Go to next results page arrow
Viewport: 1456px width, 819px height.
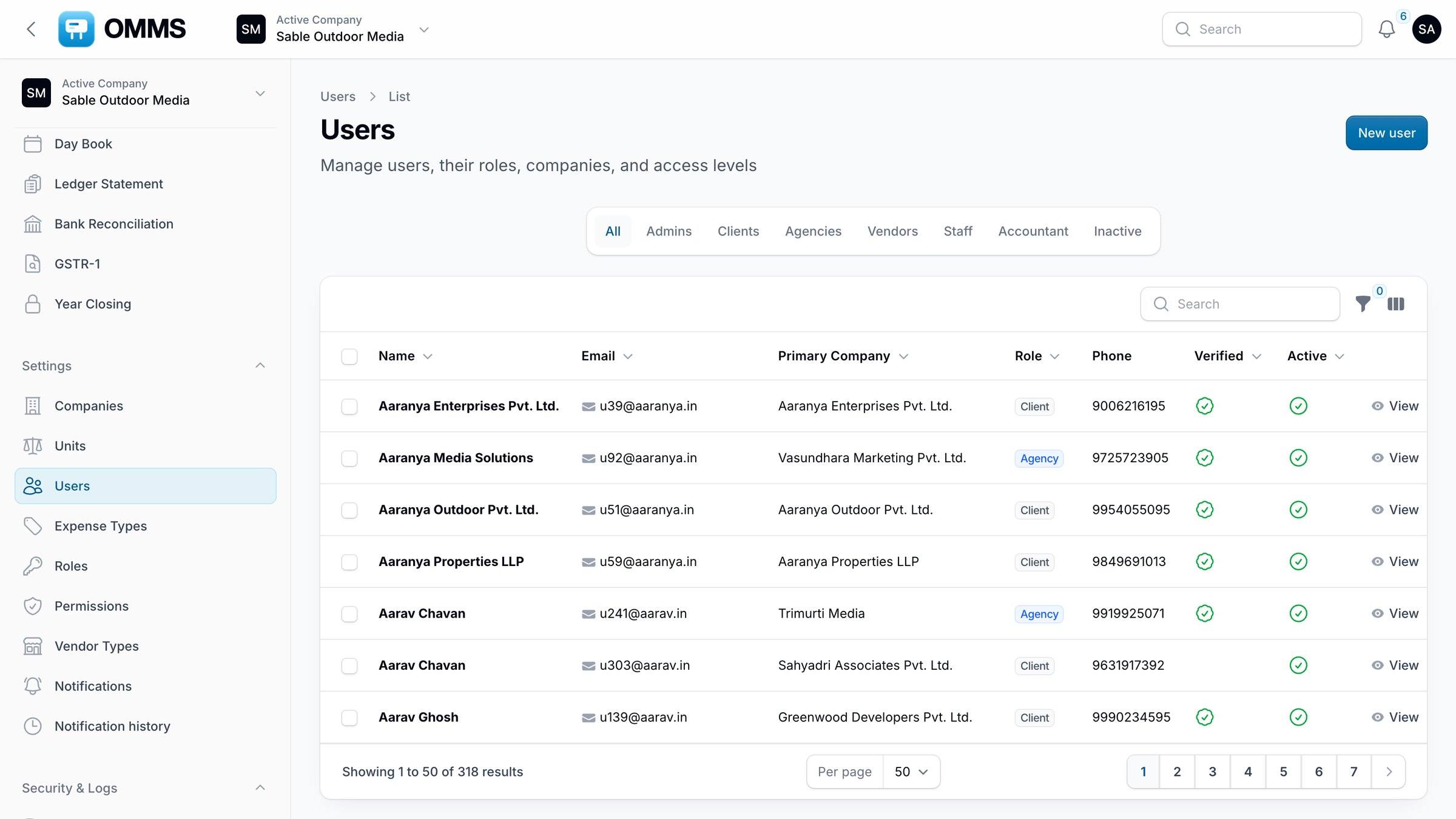(x=1389, y=772)
